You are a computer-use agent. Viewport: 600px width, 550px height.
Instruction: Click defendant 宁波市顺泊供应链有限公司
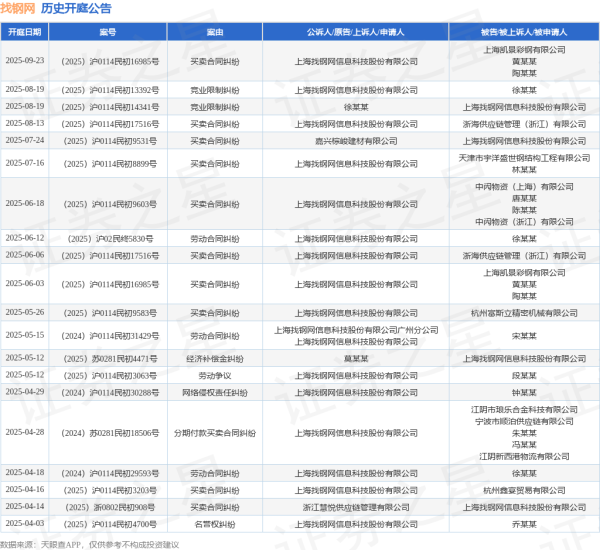tap(524, 421)
